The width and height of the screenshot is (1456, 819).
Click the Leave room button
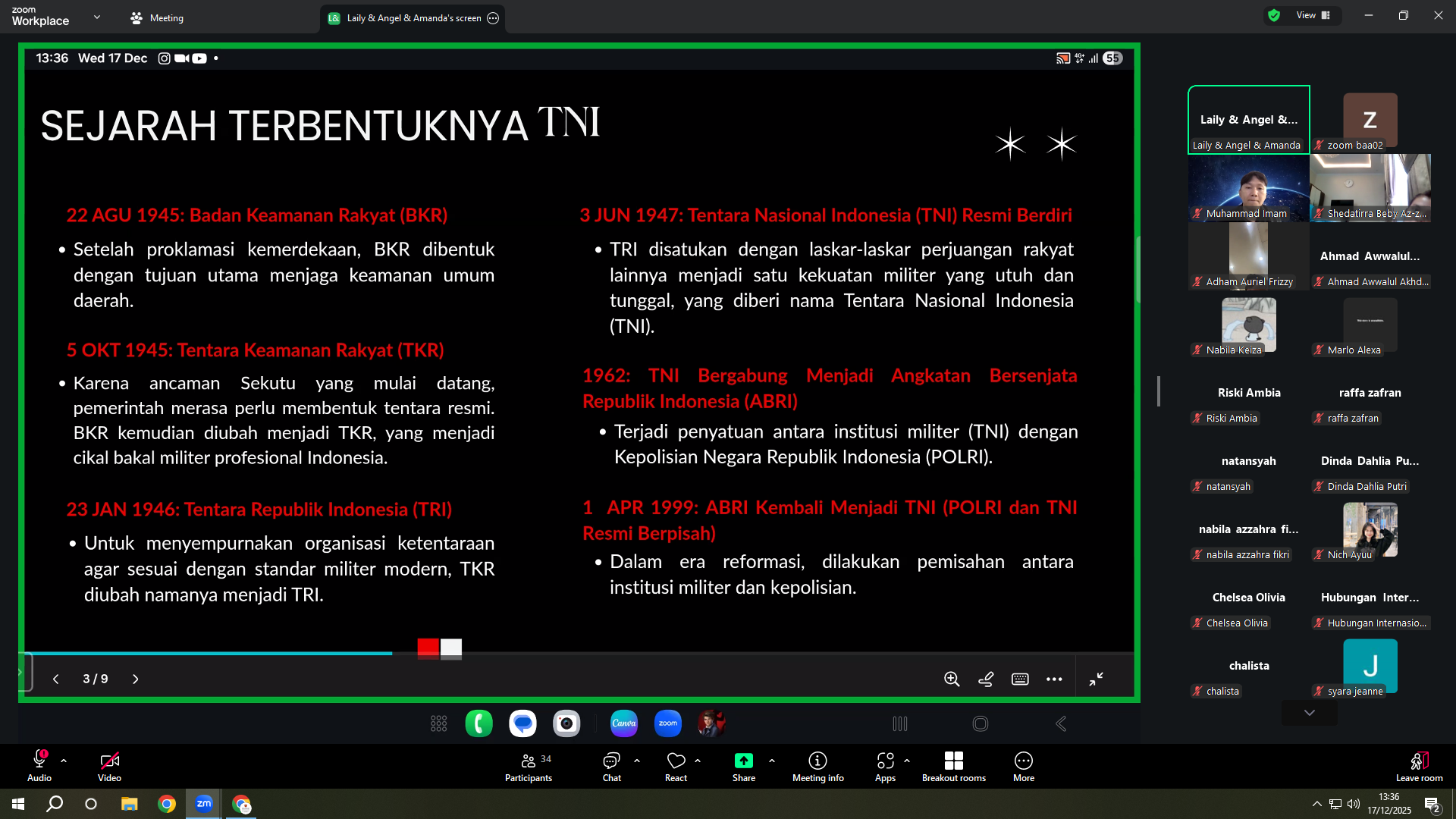pyautogui.click(x=1419, y=766)
